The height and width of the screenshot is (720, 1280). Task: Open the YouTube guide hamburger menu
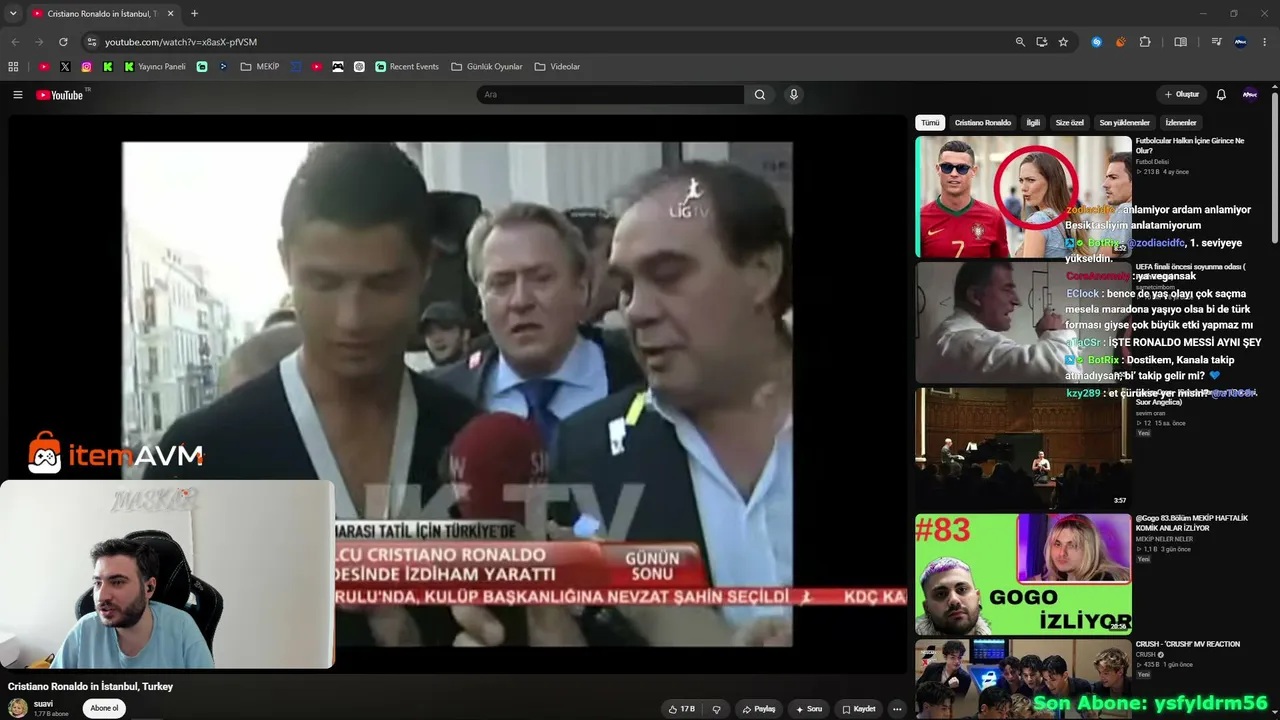click(x=17, y=95)
